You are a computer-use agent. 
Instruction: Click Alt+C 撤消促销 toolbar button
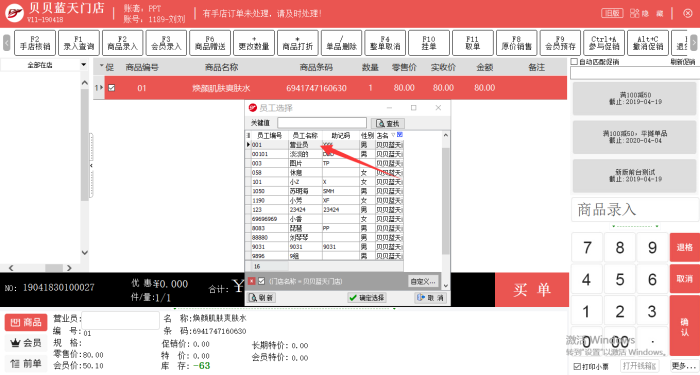click(x=647, y=43)
